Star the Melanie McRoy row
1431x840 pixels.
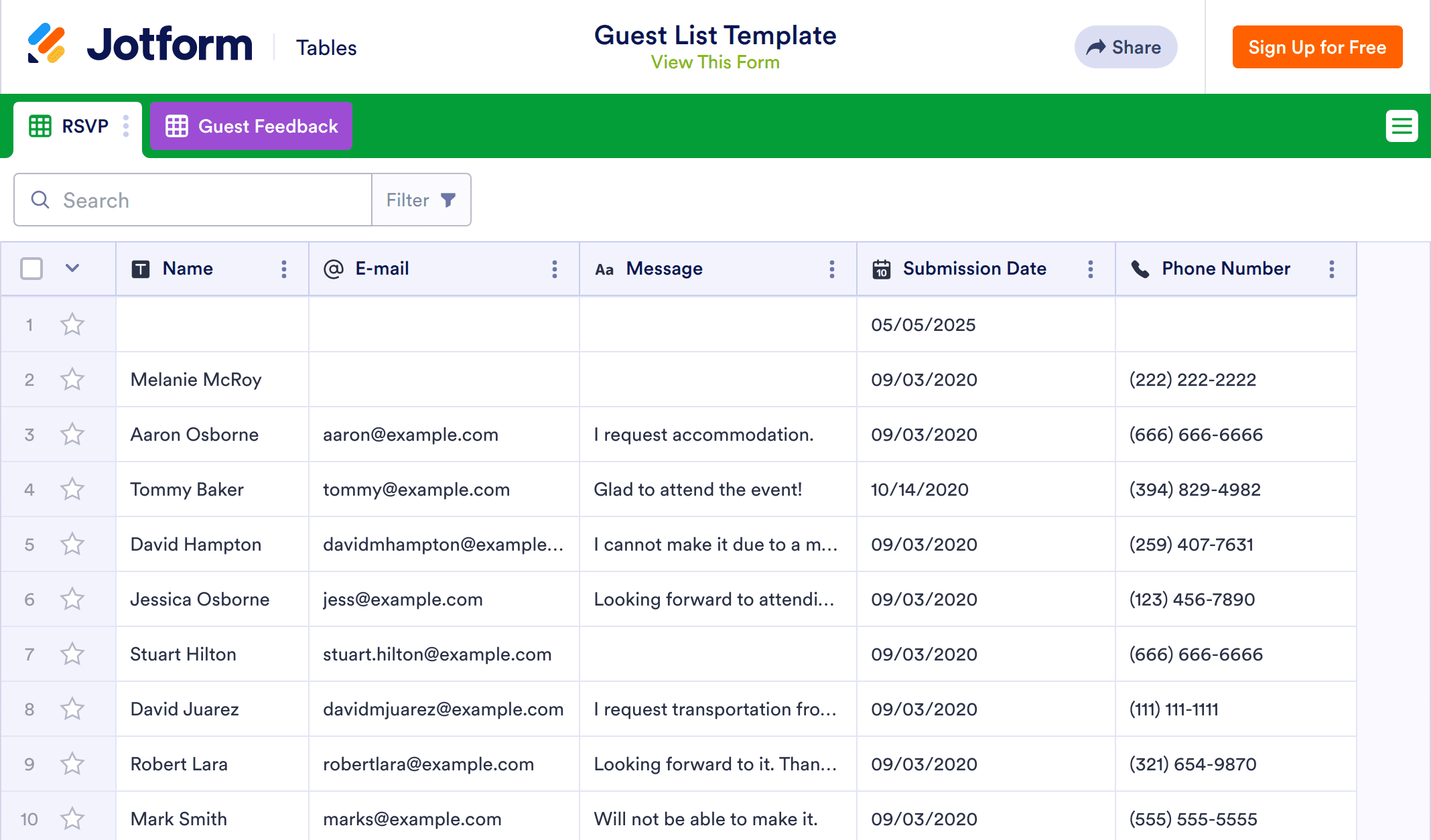(72, 380)
